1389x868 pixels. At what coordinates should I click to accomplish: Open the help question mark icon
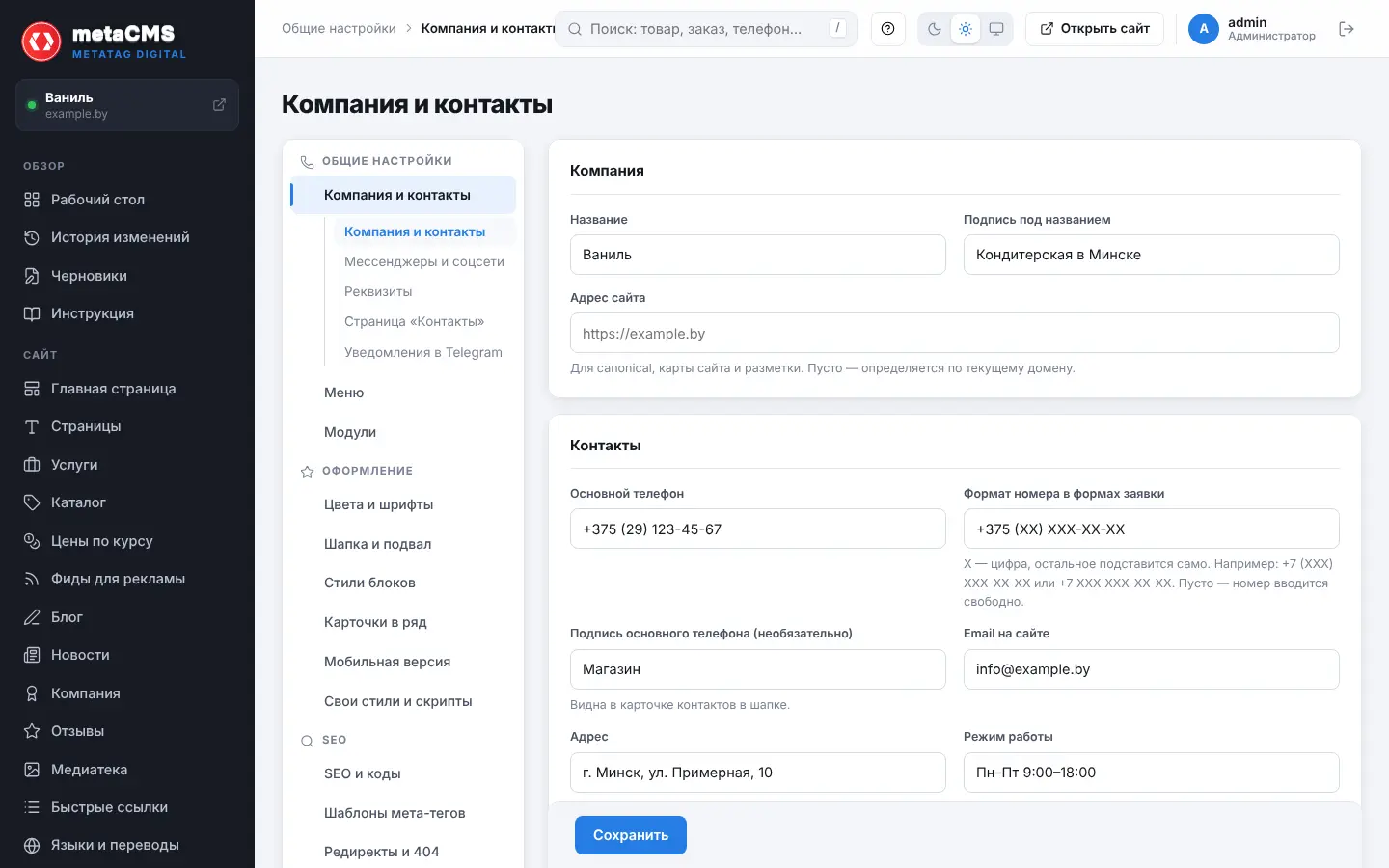[x=888, y=29]
